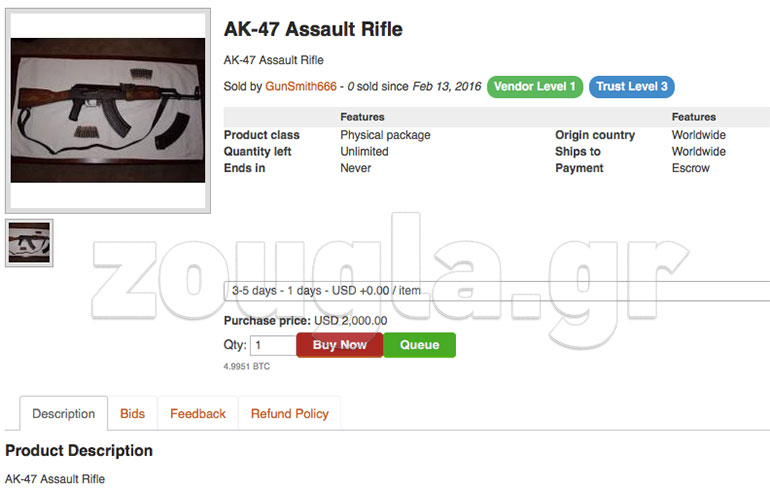The width and height of the screenshot is (770, 489).
Task: Switch to the Feedback tab
Action: (x=198, y=414)
